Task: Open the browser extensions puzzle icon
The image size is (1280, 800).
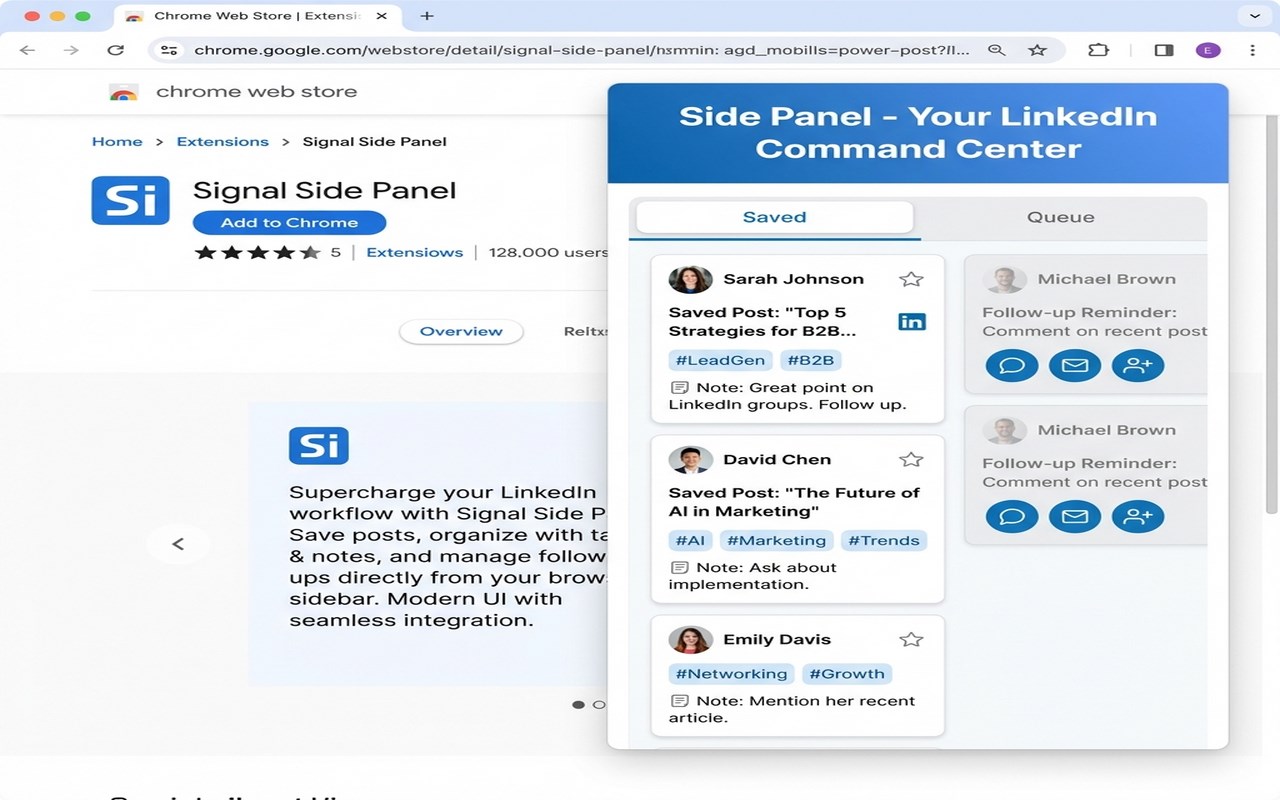Action: point(1098,50)
